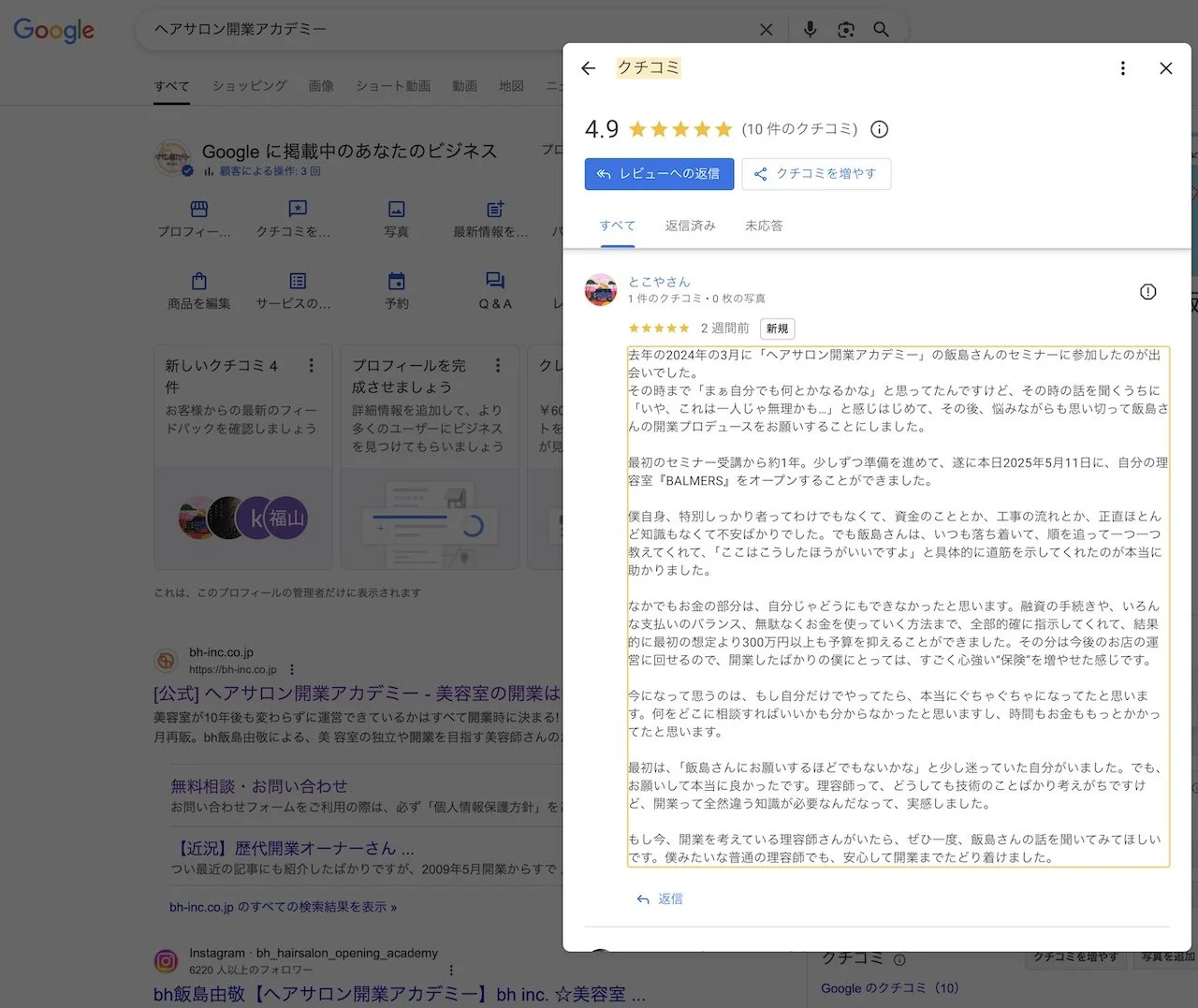This screenshot has width=1198, height=1008.
Task: Clear the search box with X icon
Action: [x=766, y=30]
